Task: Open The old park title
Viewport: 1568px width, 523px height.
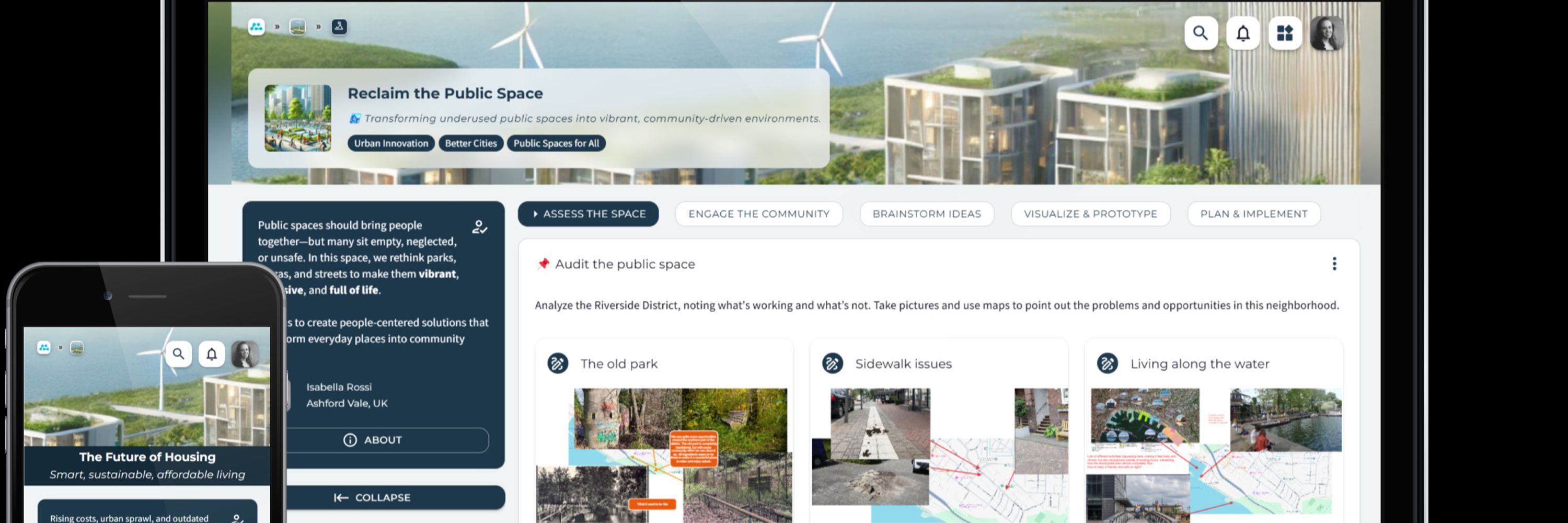Action: pyautogui.click(x=618, y=363)
